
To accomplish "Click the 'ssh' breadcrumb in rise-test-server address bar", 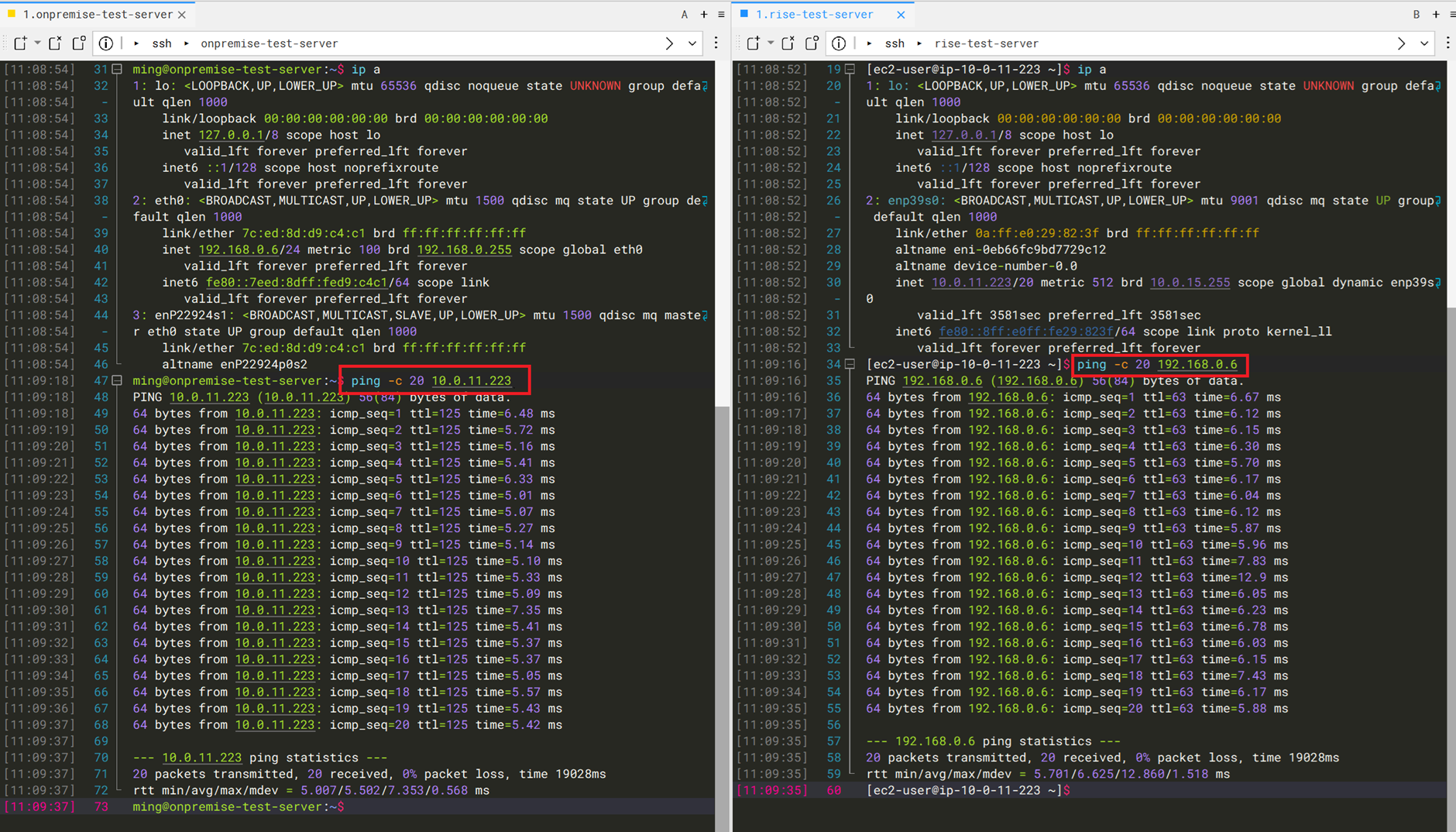I will point(895,43).
